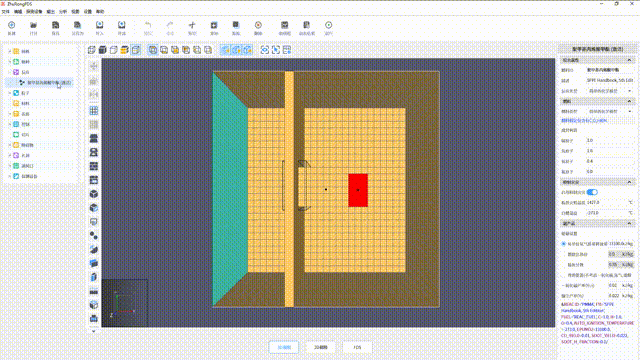Open the File menu in the menu bar
640x360 pixels.
click(x=6, y=11)
